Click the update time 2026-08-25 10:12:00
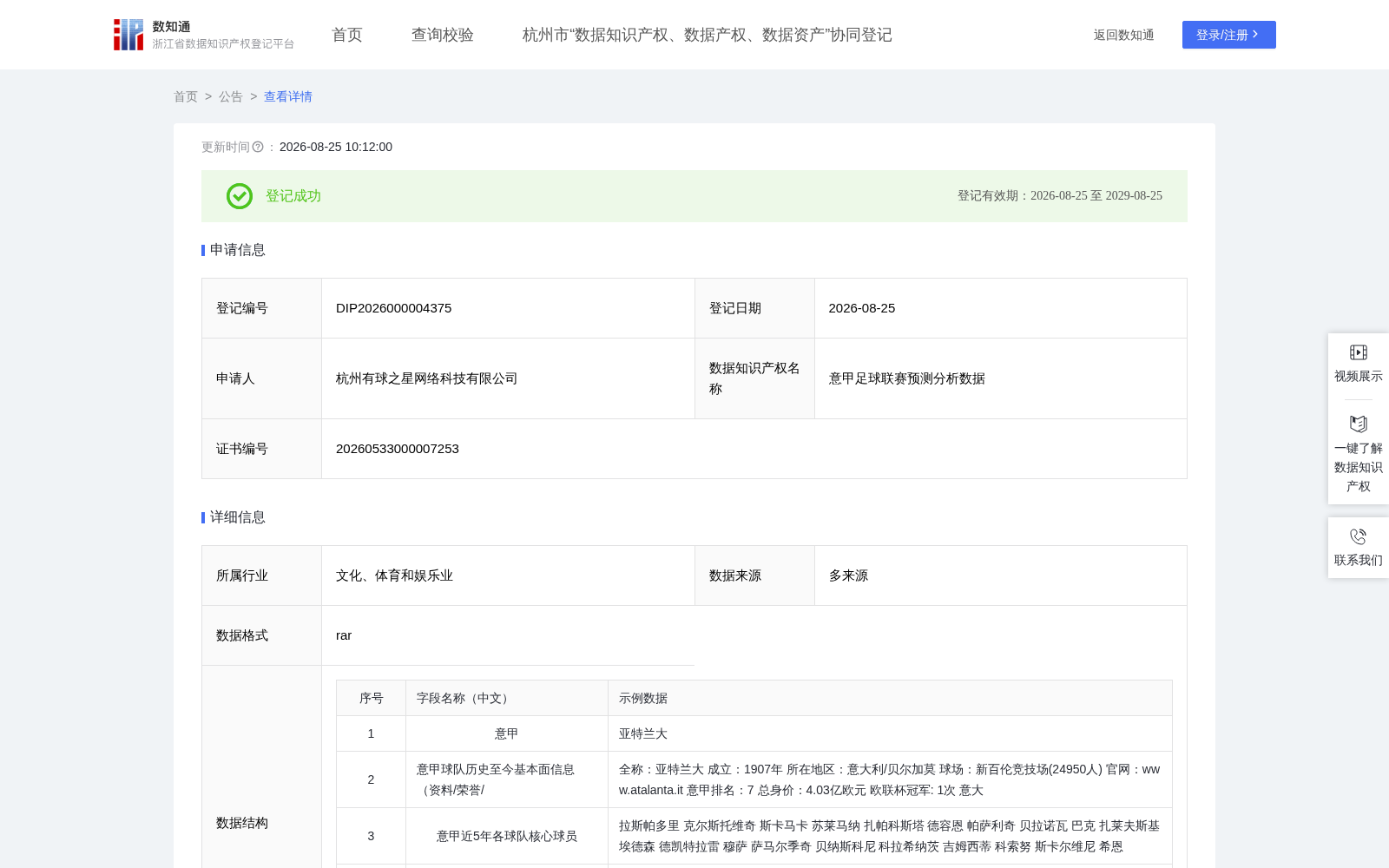The image size is (1389, 868). (x=336, y=147)
